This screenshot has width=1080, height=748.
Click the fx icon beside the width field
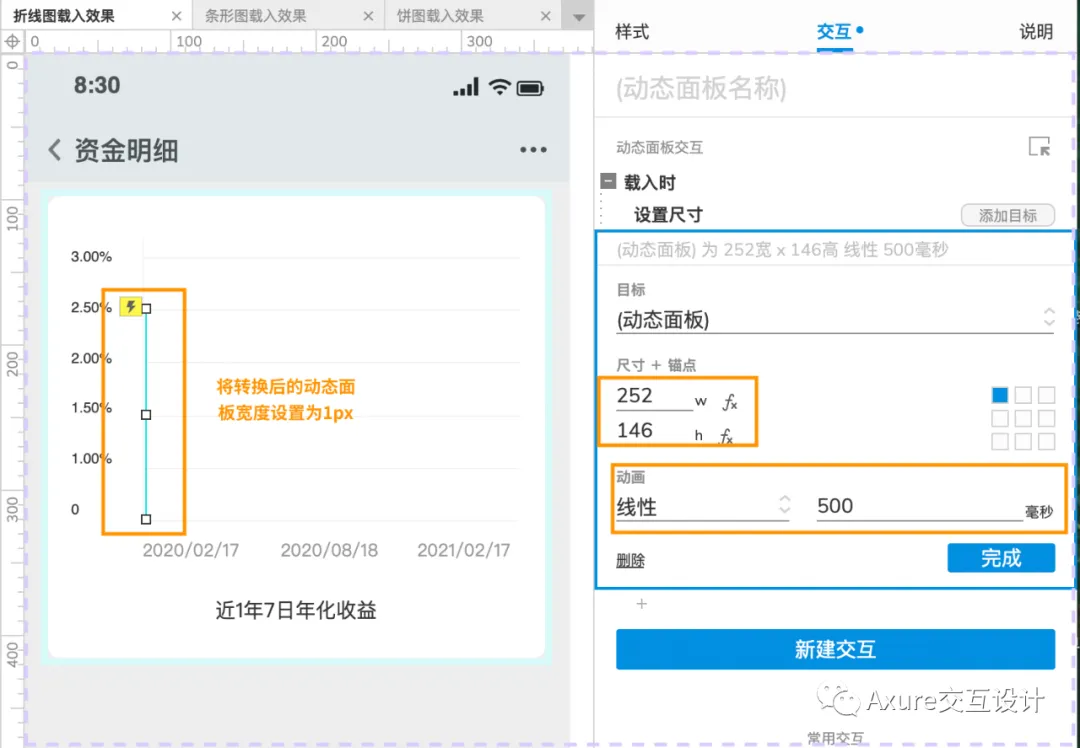tap(729, 401)
